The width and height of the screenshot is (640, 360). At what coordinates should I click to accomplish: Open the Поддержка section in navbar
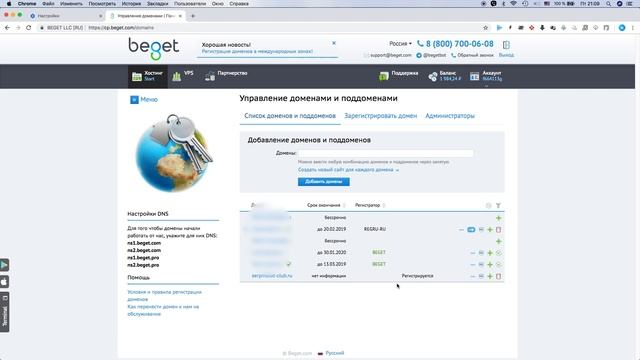pos(398,76)
